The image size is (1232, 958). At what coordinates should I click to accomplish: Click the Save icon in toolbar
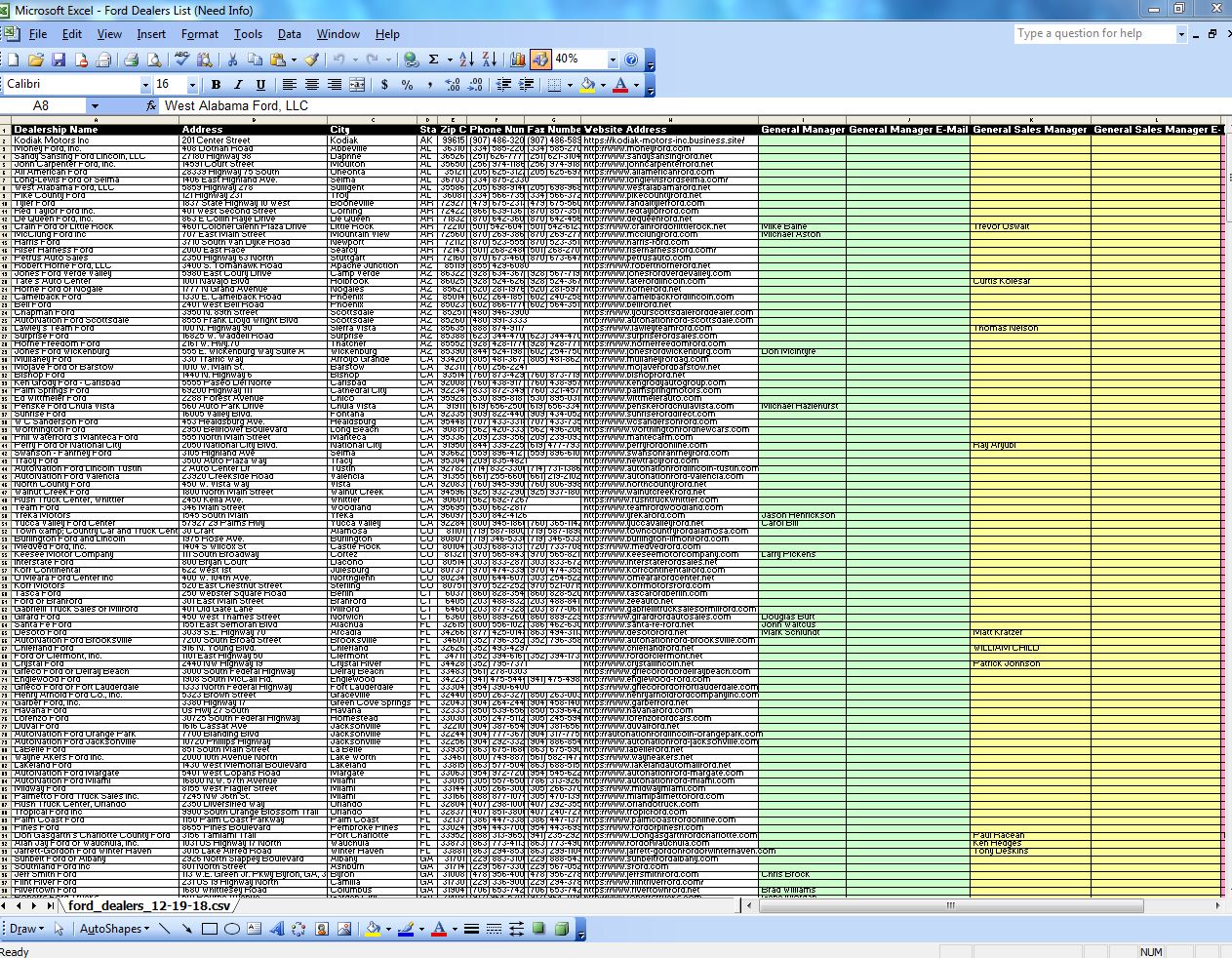(x=59, y=60)
